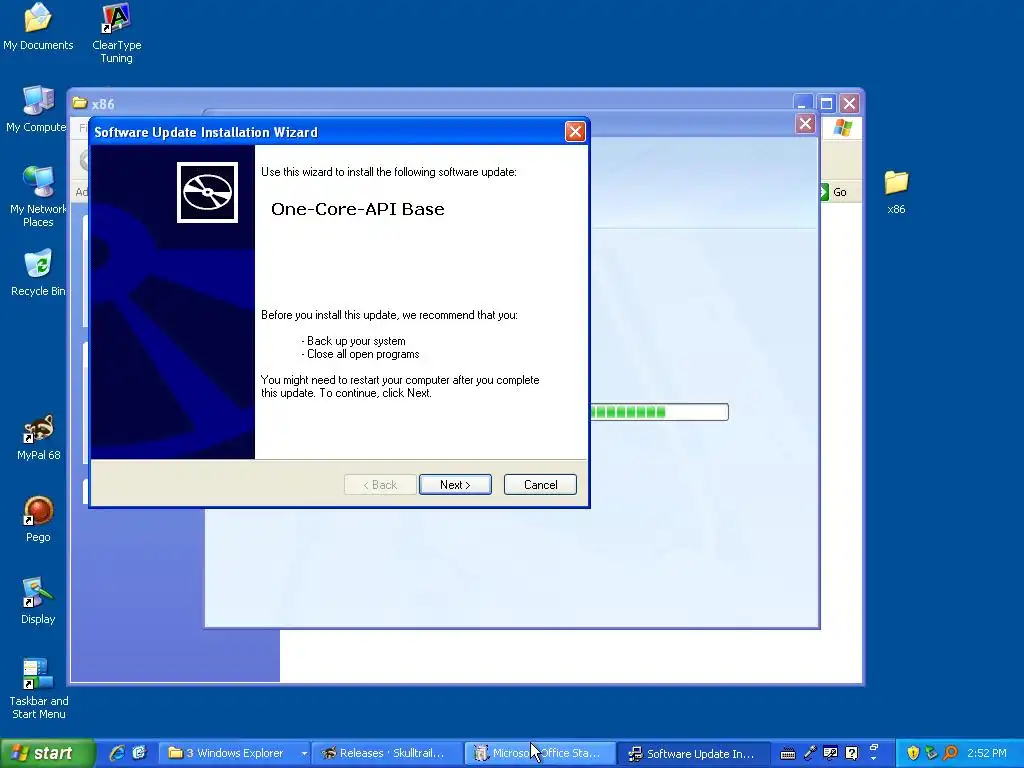Screen dimensions: 1024x768
Task: Open the Start menu
Action: coord(46,753)
